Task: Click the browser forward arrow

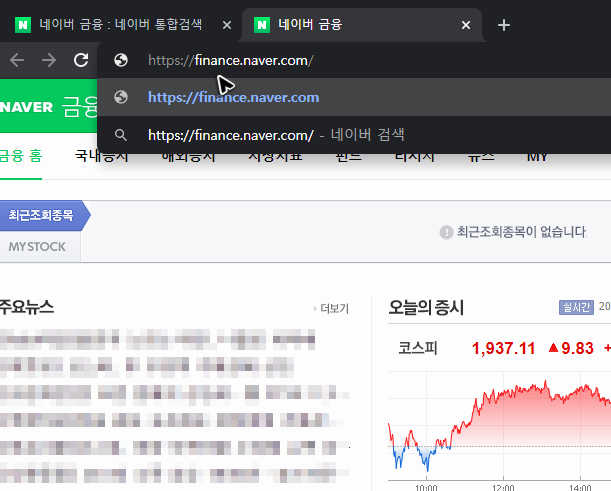Action: [x=49, y=60]
